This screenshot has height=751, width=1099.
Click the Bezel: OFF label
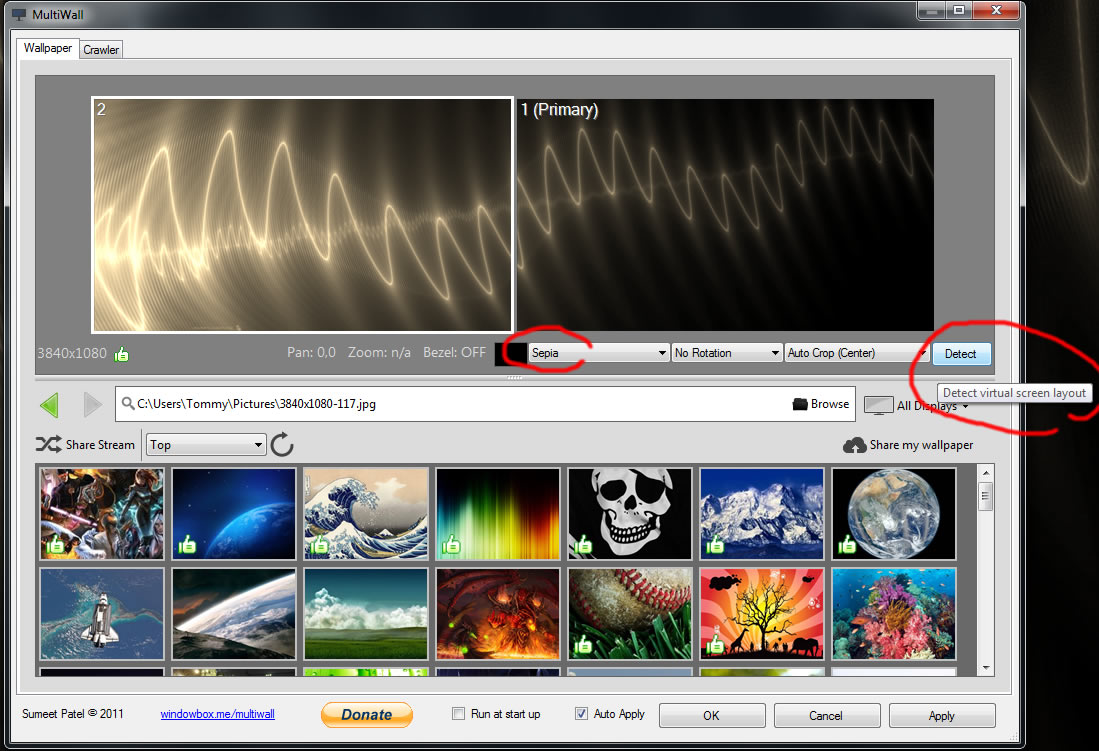[x=454, y=352]
